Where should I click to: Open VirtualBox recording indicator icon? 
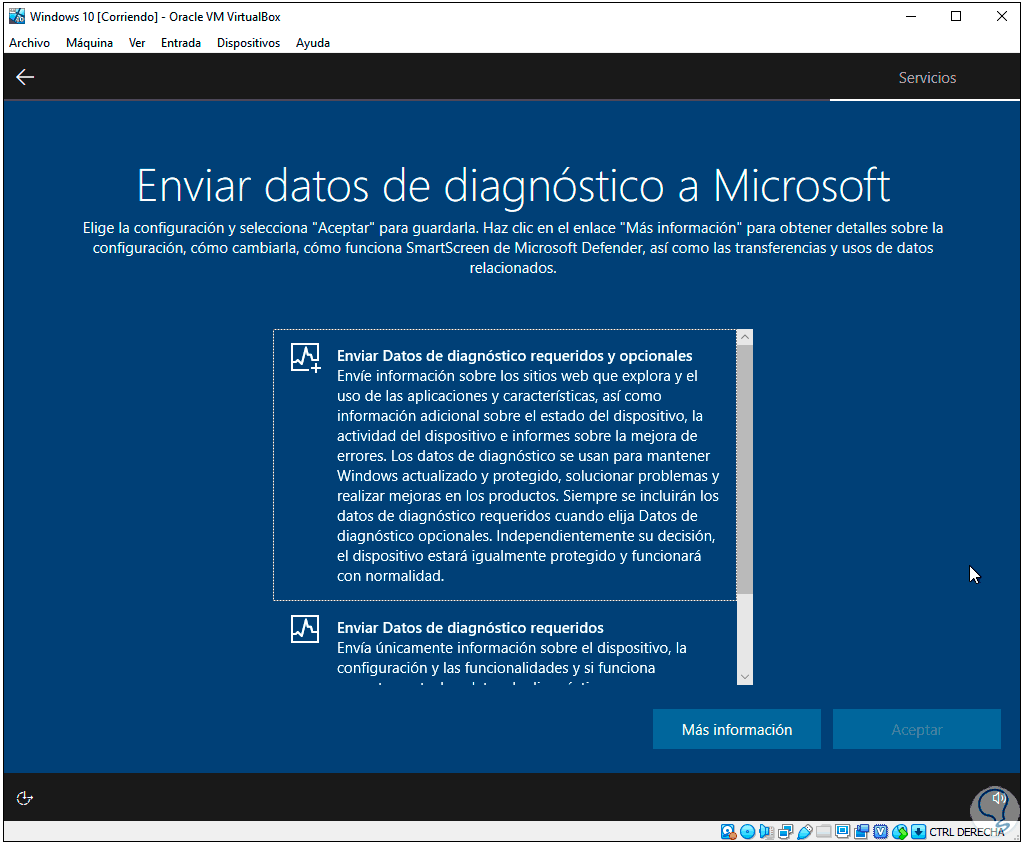(x=861, y=832)
